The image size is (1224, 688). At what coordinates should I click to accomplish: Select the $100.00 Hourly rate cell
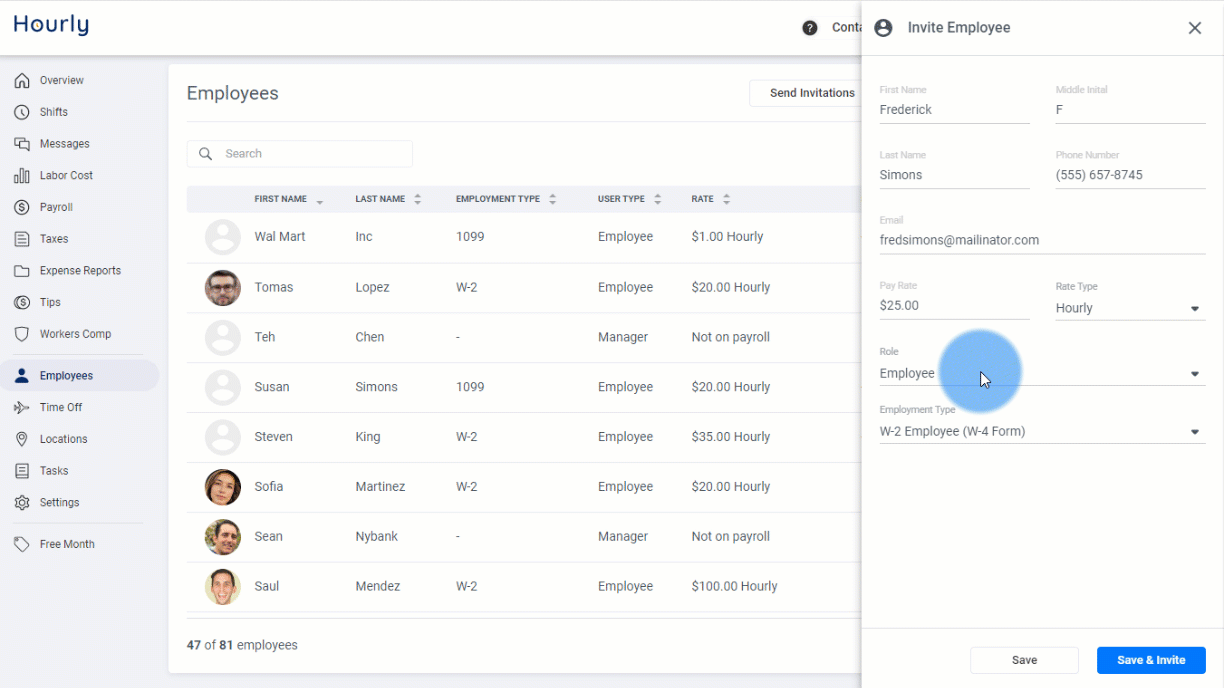(x=734, y=586)
